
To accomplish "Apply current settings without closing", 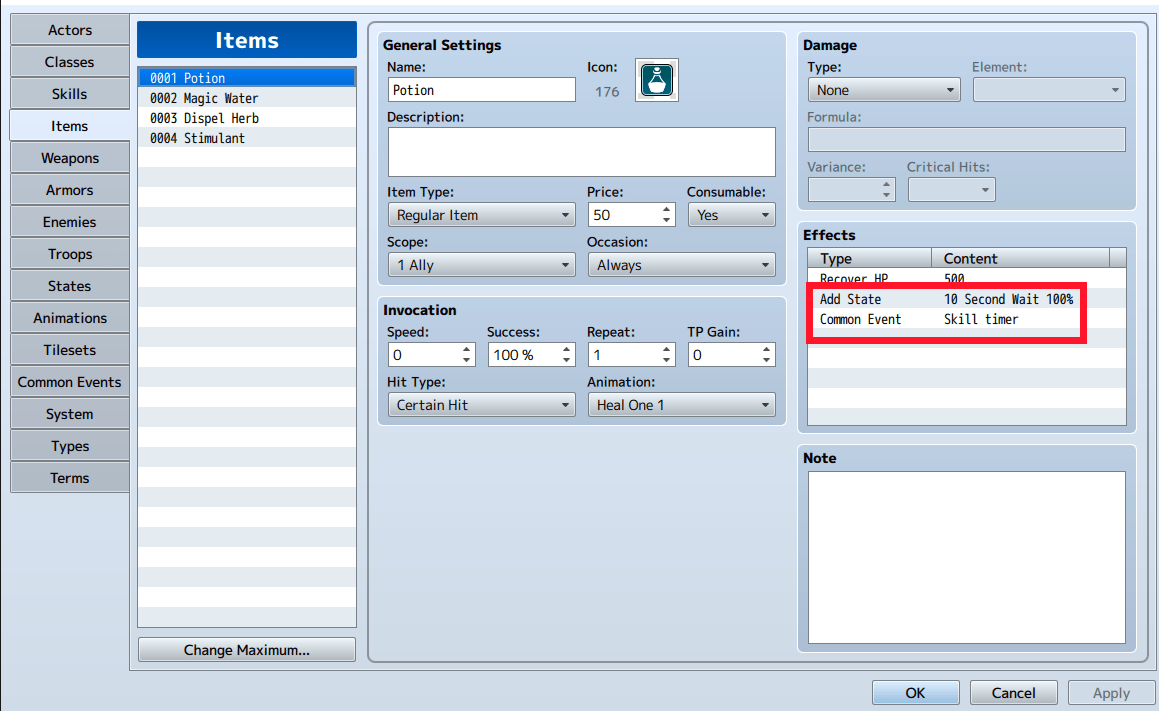I will [1110, 691].
